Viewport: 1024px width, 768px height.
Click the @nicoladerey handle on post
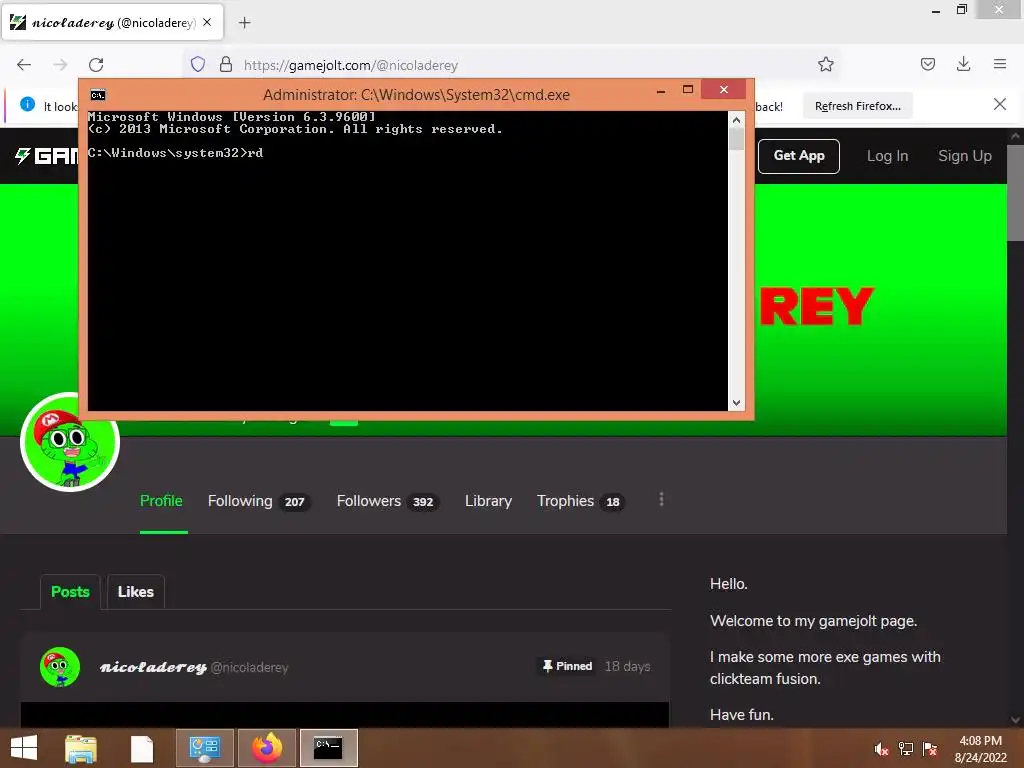[x=249, y=667]
